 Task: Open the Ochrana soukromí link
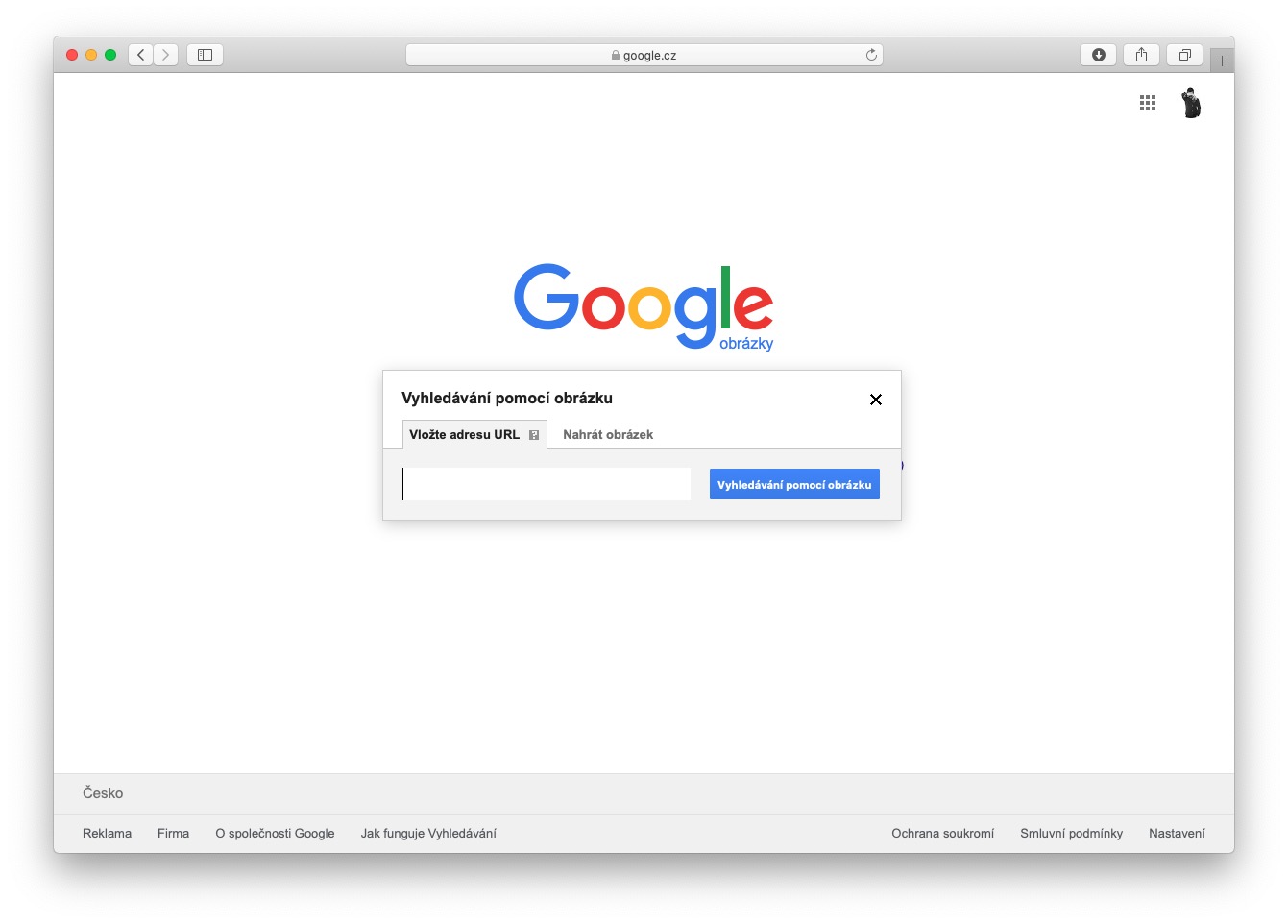[x=942, y=834]
